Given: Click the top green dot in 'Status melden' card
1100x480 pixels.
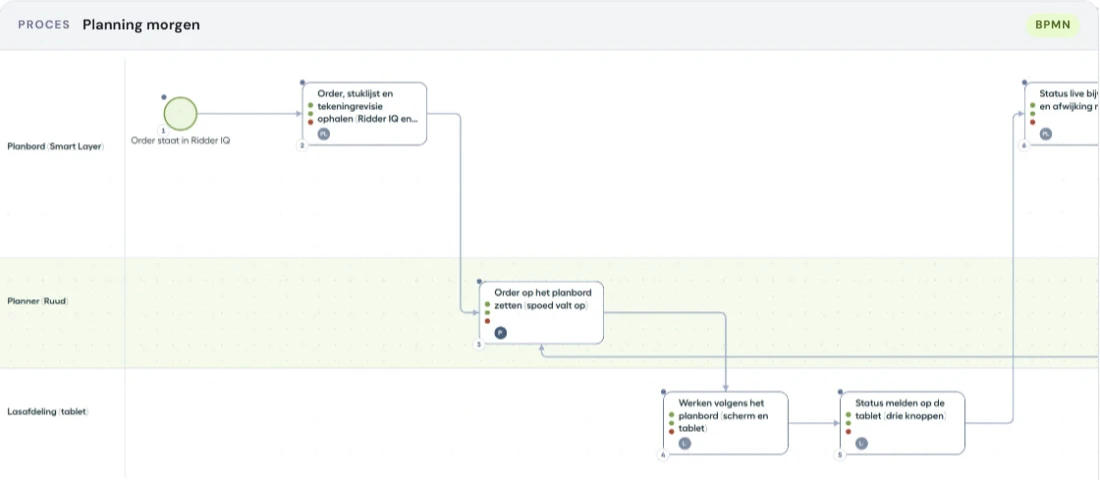Looking at the screenshot, I should click(x=848, y=415).
